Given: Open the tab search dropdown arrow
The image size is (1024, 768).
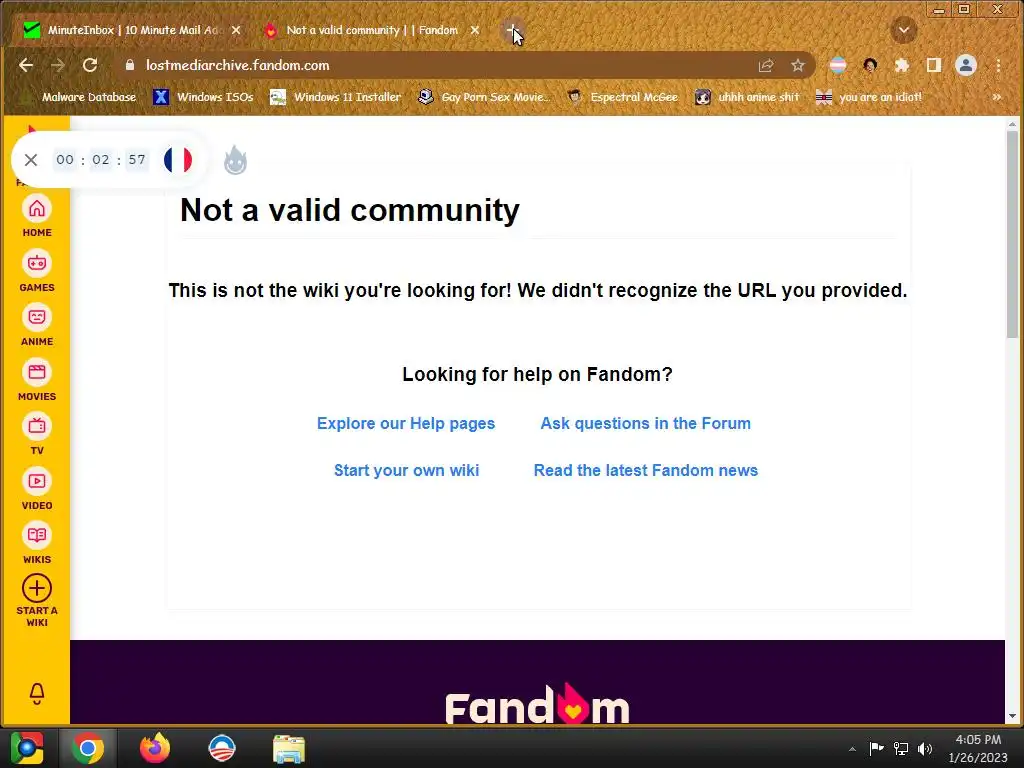Looking at the screenshot, I should tap(904, 30).
